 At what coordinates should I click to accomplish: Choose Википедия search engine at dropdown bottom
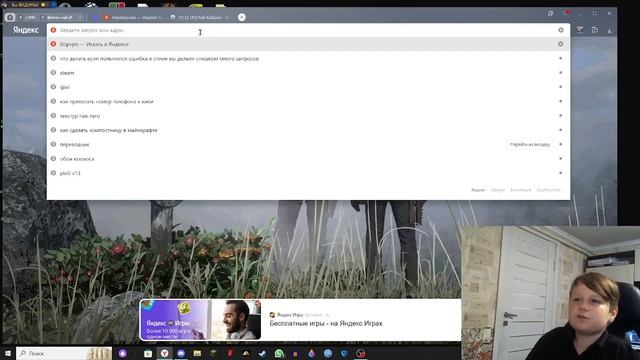coord(520,190)
